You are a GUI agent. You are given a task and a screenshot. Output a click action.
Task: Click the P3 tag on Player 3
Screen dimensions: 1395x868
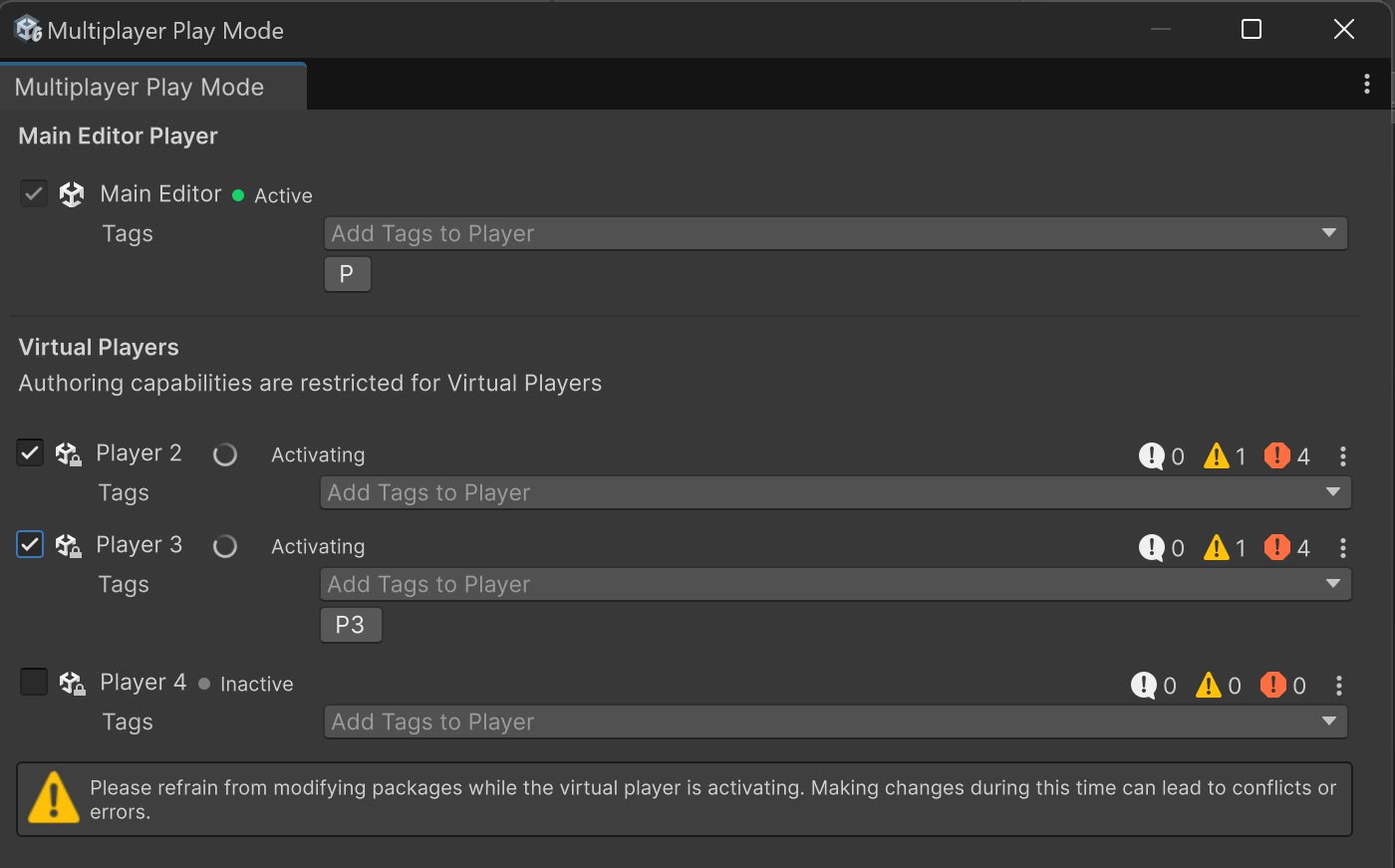(351, 625)
